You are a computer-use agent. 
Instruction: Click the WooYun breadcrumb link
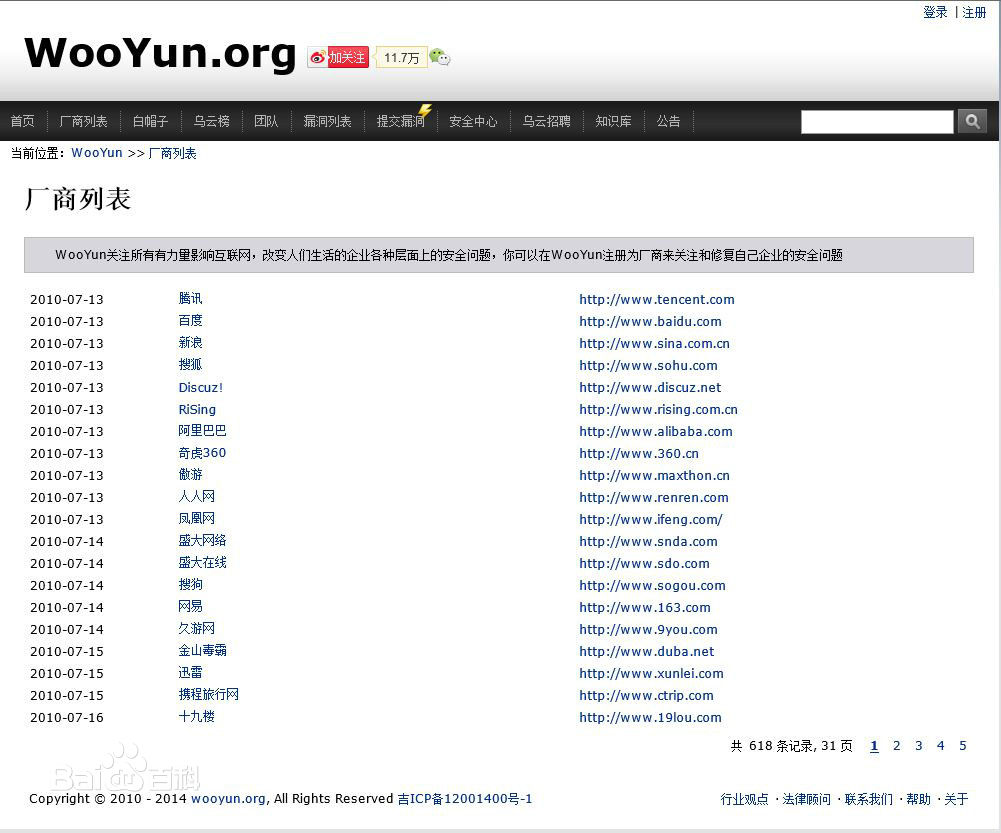(97, 153)
